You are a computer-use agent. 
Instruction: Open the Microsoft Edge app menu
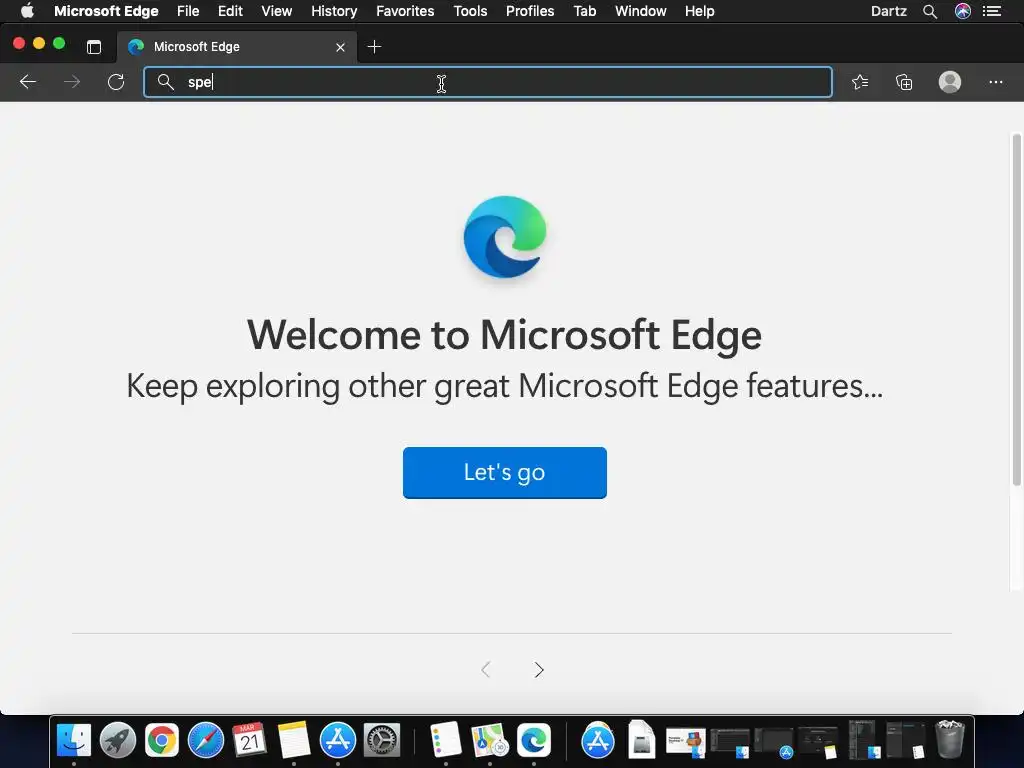106,11
